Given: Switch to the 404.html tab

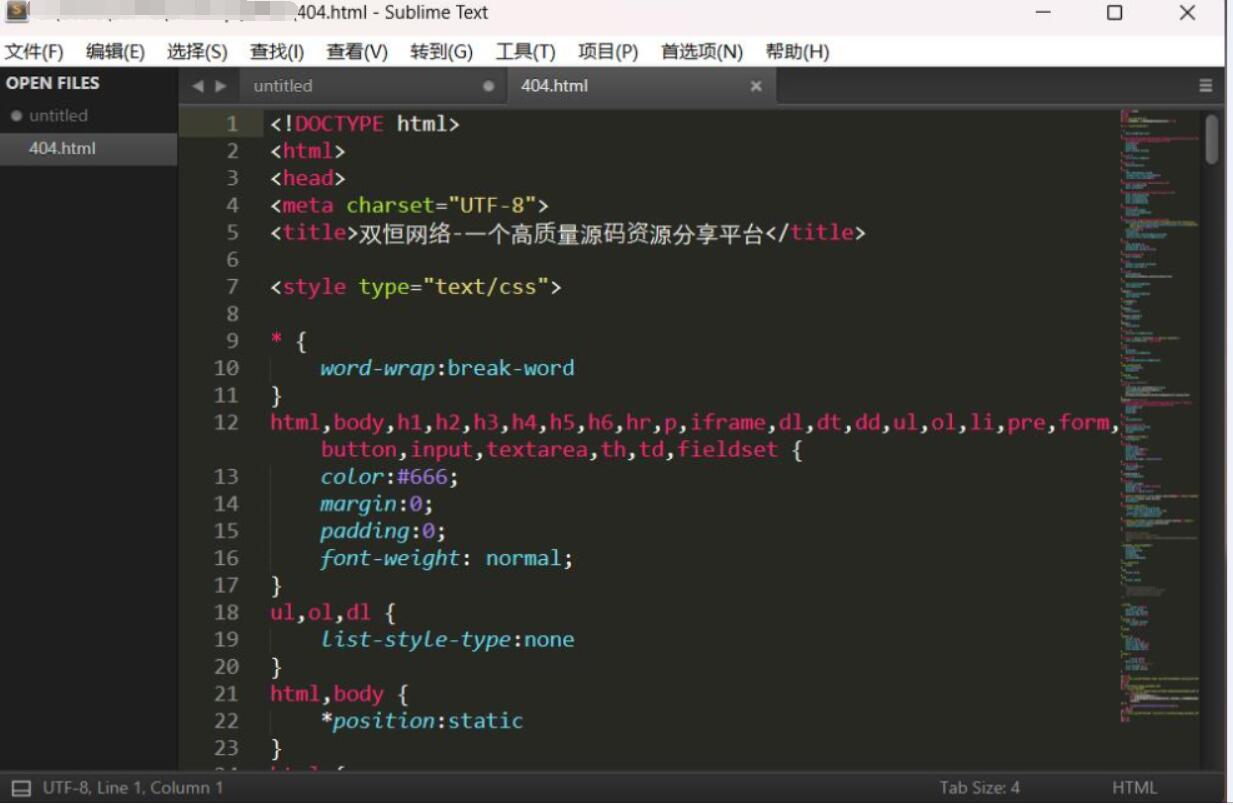Looking at the screenshot, I should tap(640, 86).
